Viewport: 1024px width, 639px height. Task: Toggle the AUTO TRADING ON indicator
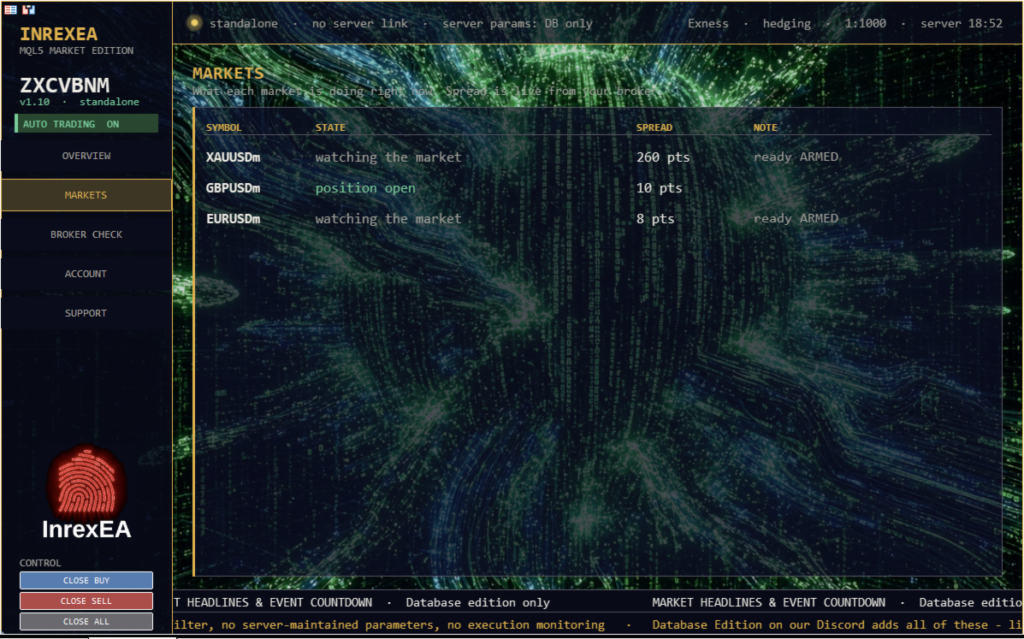(86, 123)
